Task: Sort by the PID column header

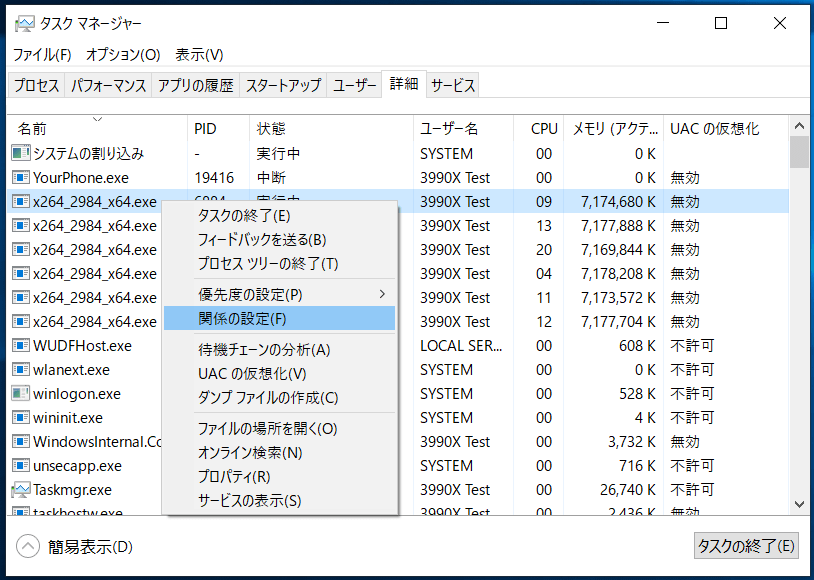Action: (x=219, y=128)
